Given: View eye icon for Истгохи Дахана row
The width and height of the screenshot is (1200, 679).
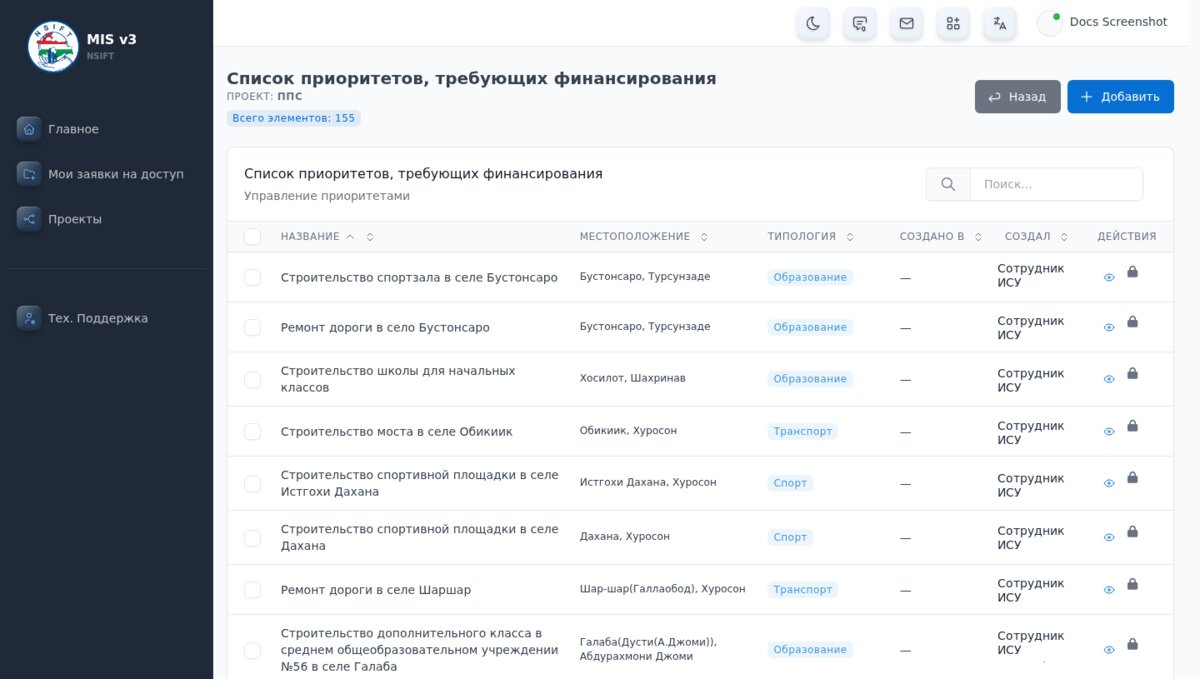Looking at the screenshot, I should tap(1109, 484).
